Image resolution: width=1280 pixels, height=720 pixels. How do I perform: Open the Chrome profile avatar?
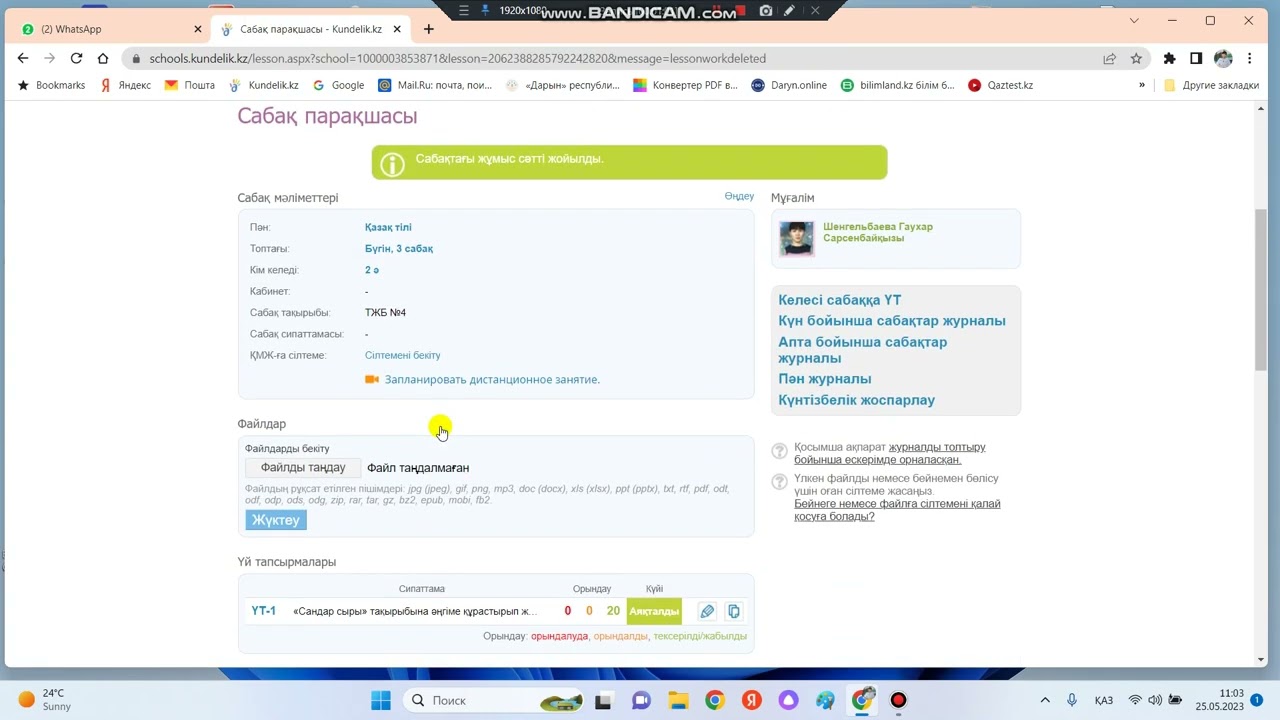[1223, 58]
